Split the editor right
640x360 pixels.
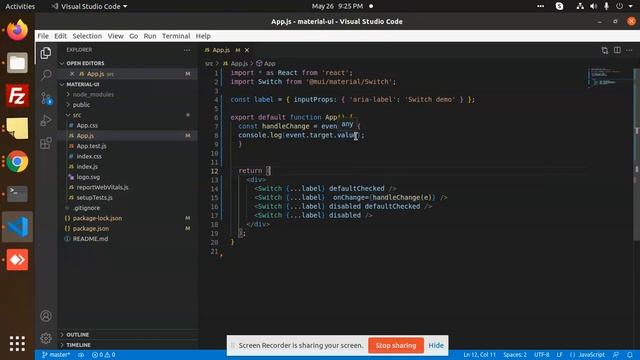617,50
